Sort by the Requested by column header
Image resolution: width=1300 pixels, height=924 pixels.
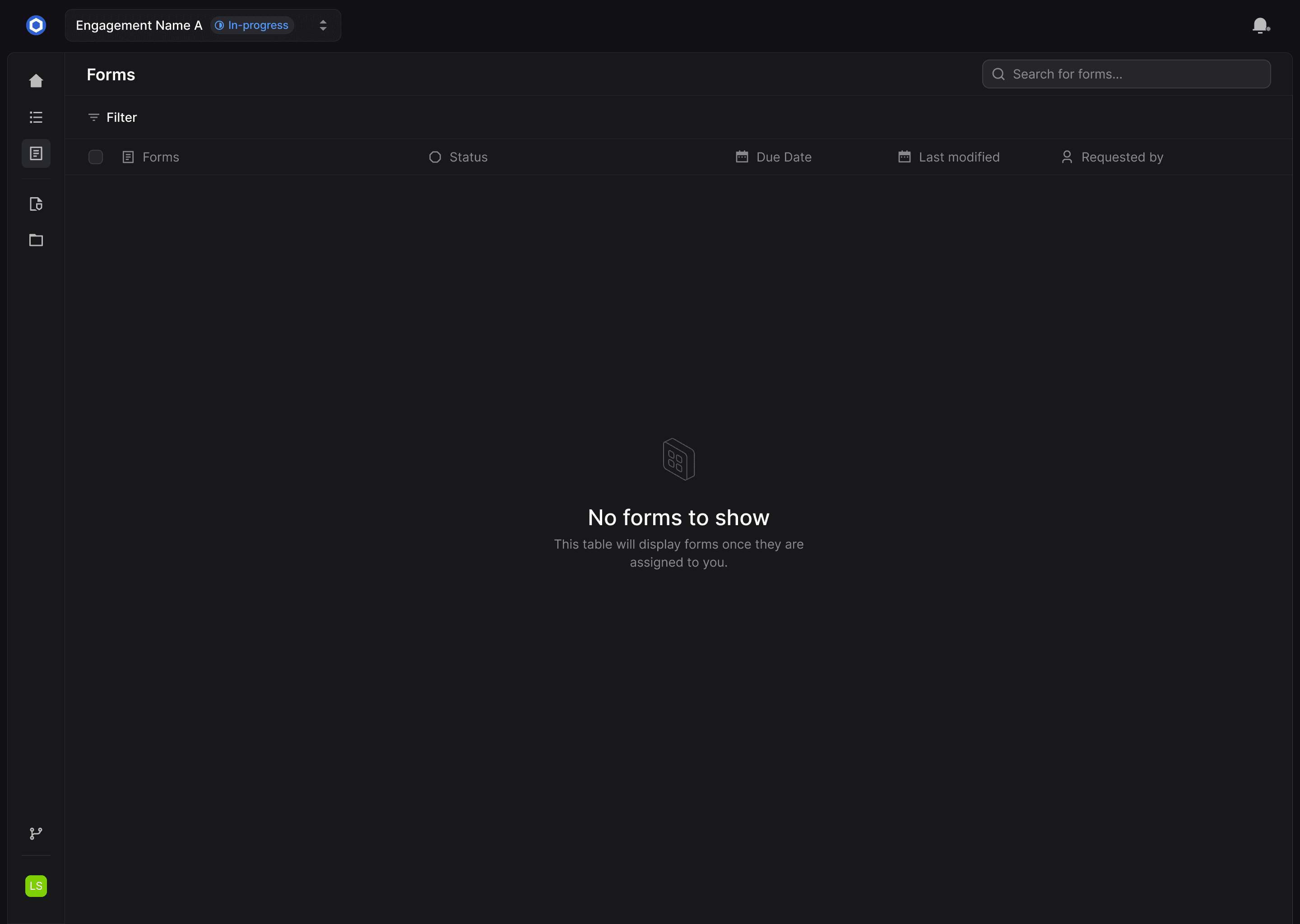pyautogui.click(x=1112, y=157)
